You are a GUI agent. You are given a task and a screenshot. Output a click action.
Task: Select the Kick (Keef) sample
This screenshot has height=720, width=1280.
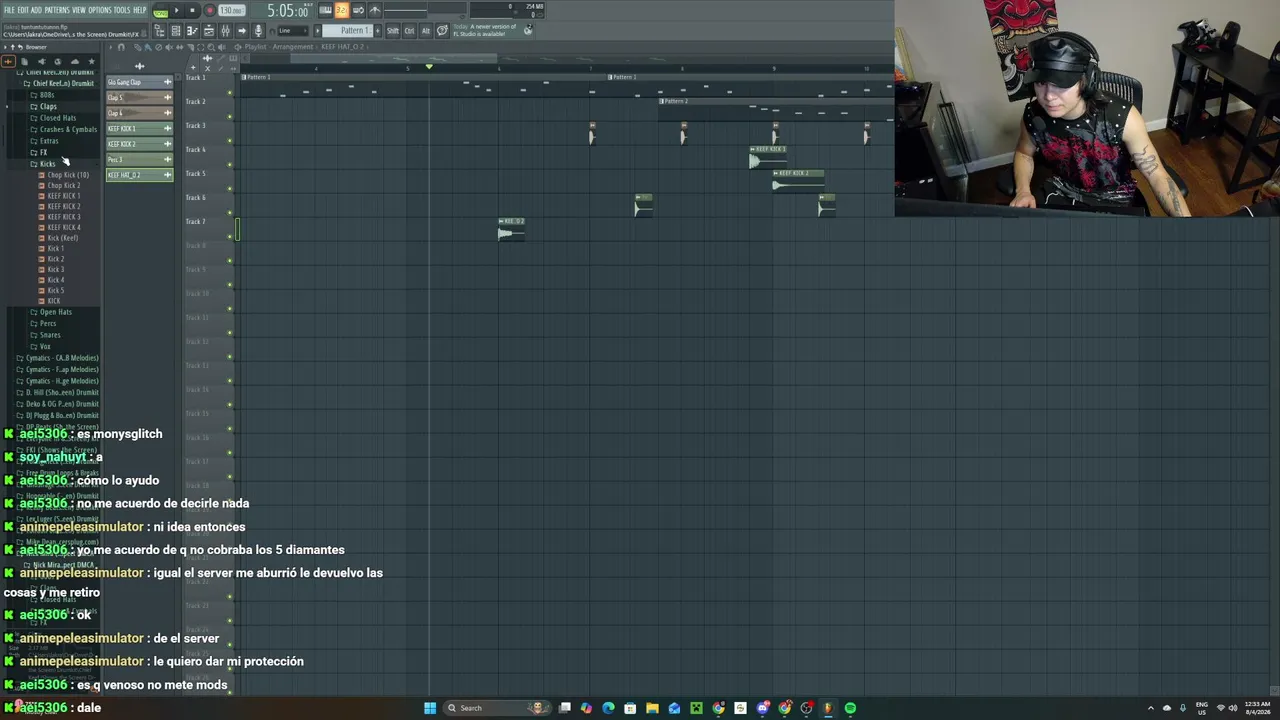[62, 238]
